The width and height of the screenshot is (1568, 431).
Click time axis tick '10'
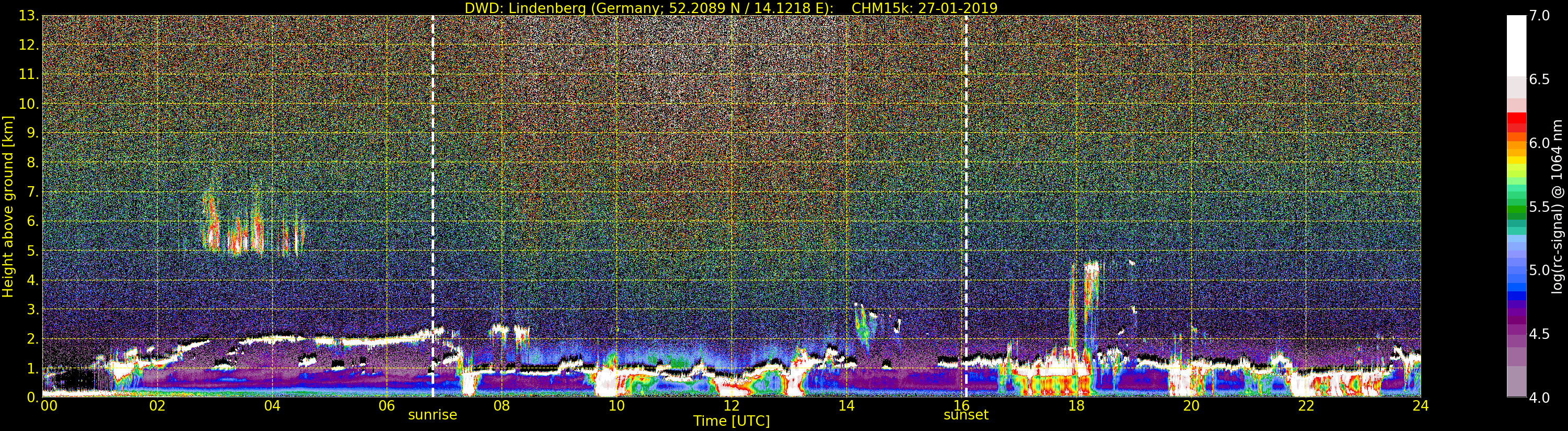click(617, 406)
